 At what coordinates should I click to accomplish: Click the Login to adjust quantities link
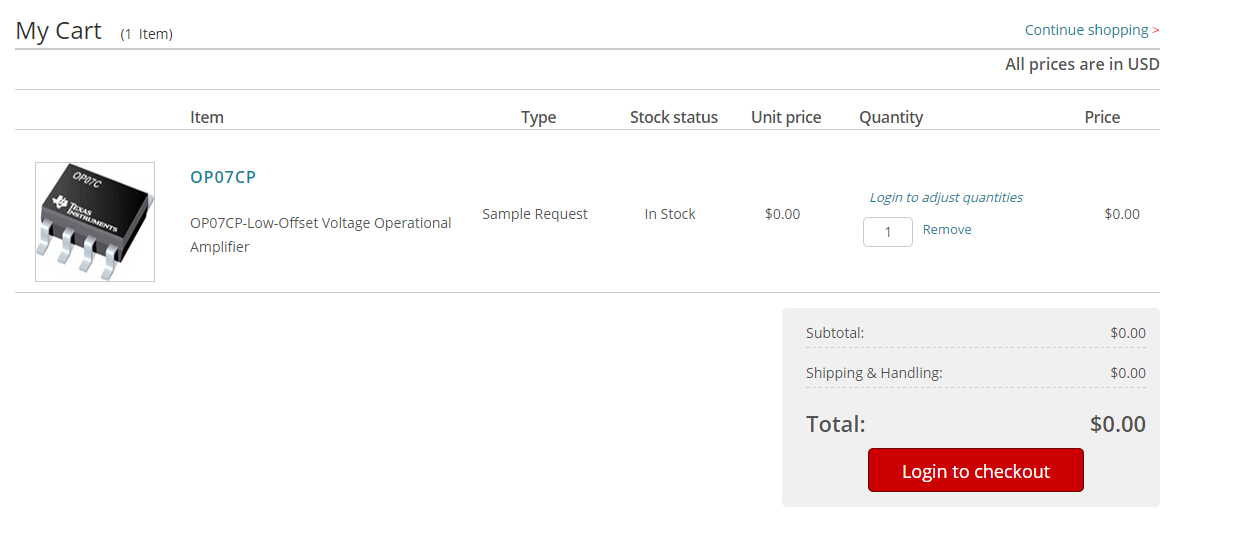click(946, 198)
